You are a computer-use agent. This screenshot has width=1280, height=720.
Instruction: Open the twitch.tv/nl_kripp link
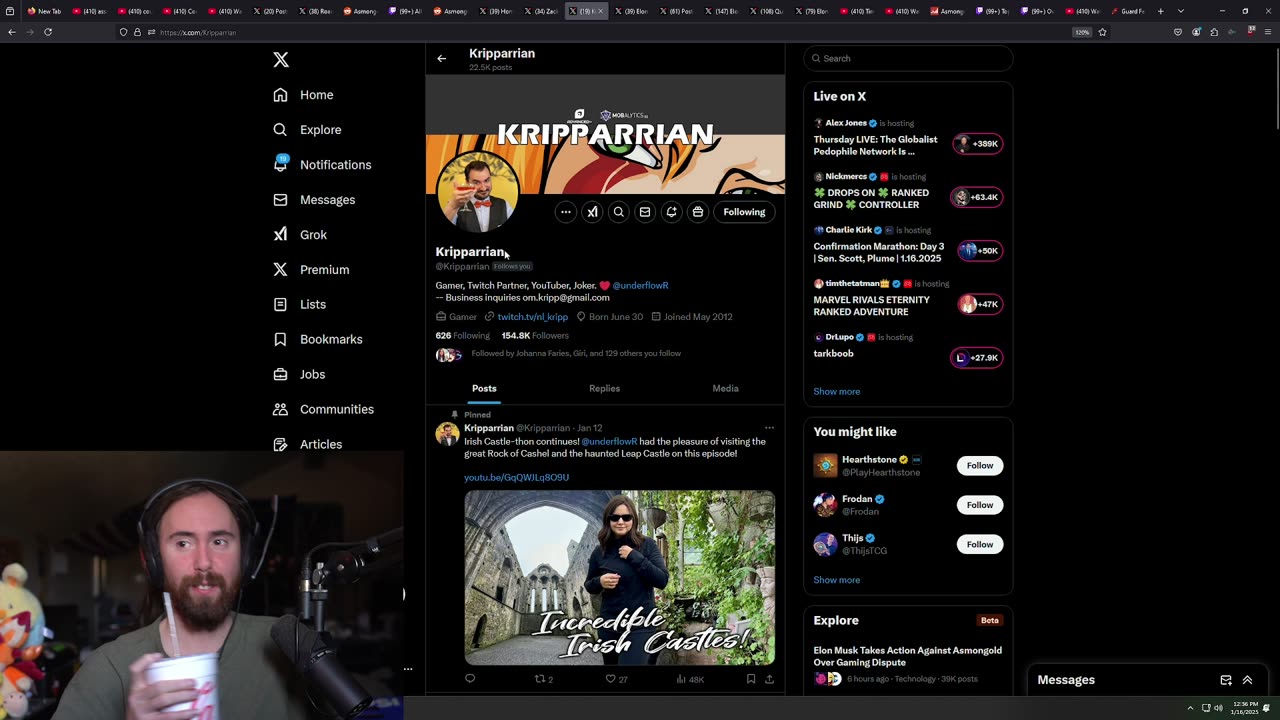coord(532,317)
